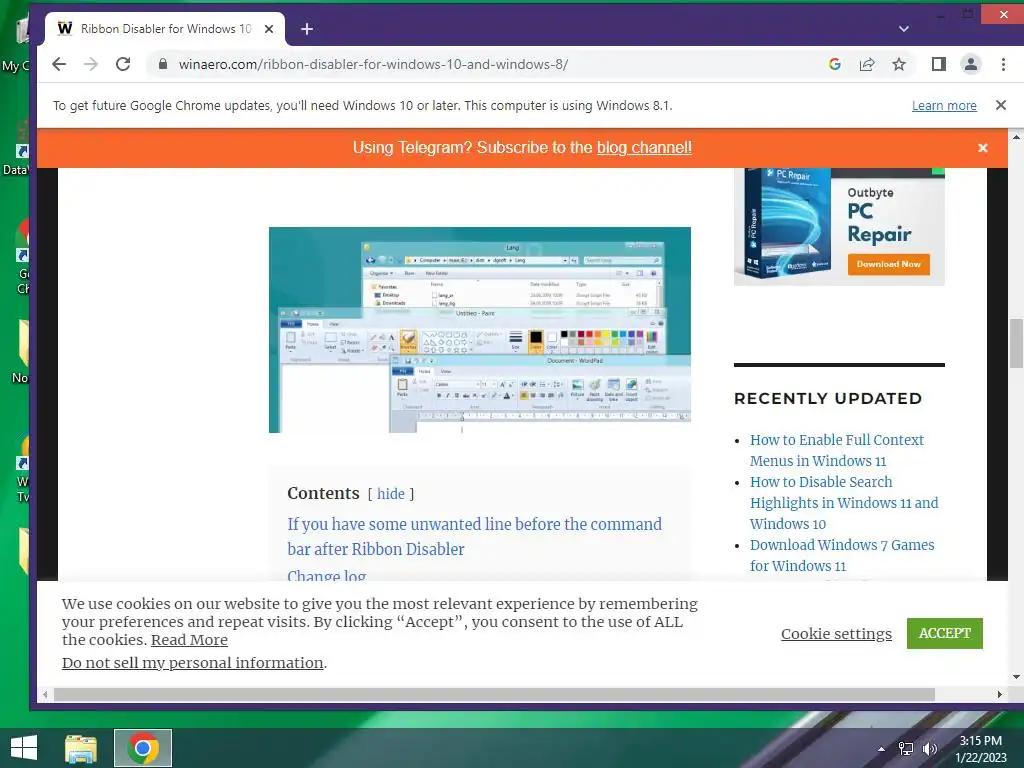Go back to the previous page
1024x768 pixels.
(59, 64)
